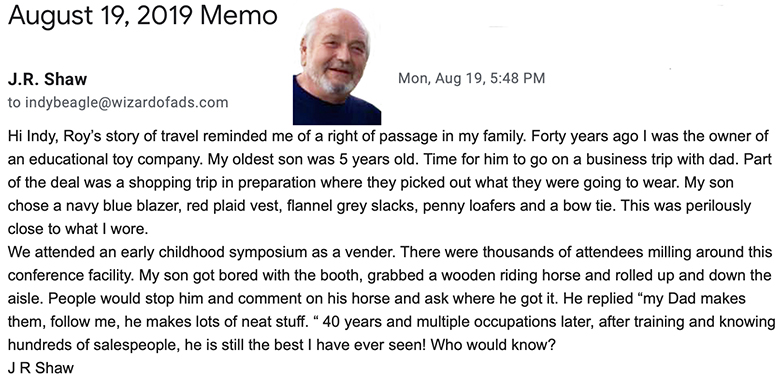
Task: Click the August 19, 2019 Memo heading
Action: 142,15
